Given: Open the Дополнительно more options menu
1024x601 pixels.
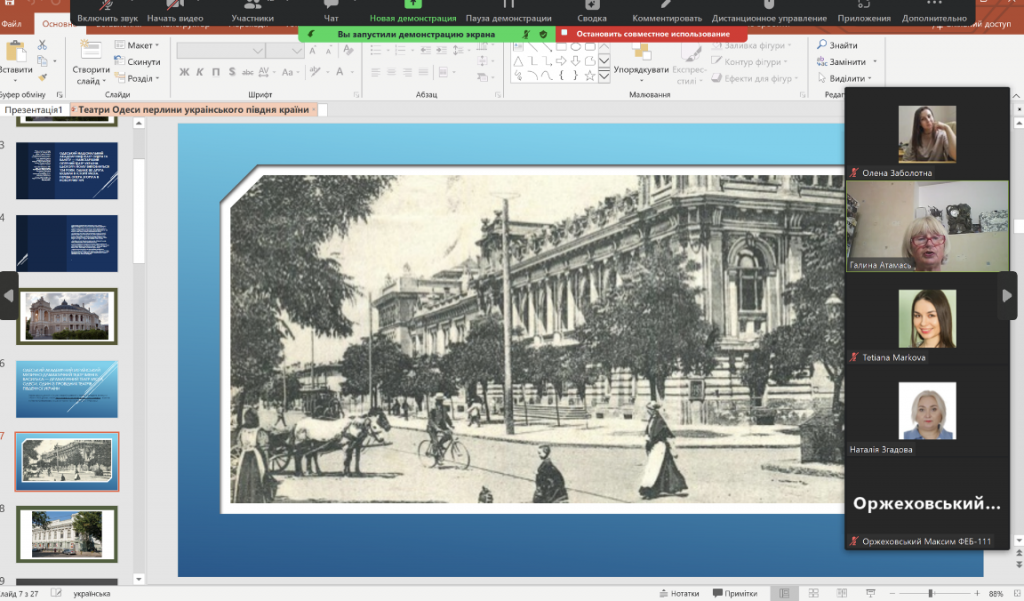Looking at the screenshot, I should pyautogui.click(x=934, y=12).
